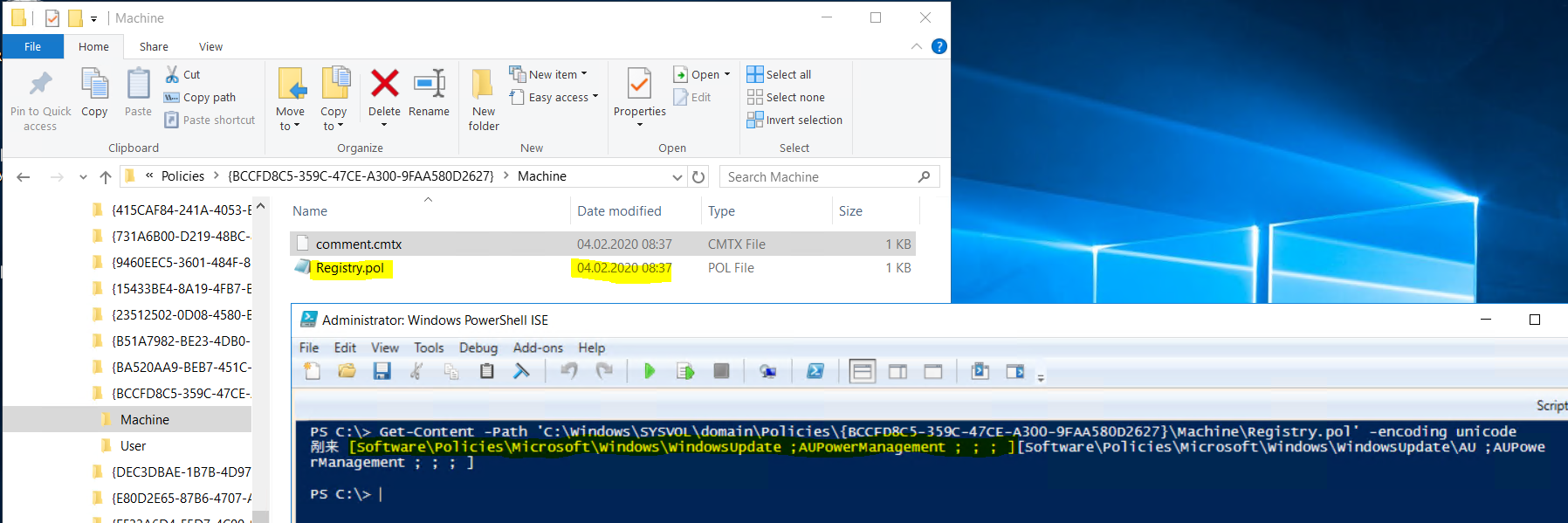The height and width of the screenshot is (523, 1568).
Task: Start PowerShell.exe from ISE toolbar icon
Action: (815, 371)
